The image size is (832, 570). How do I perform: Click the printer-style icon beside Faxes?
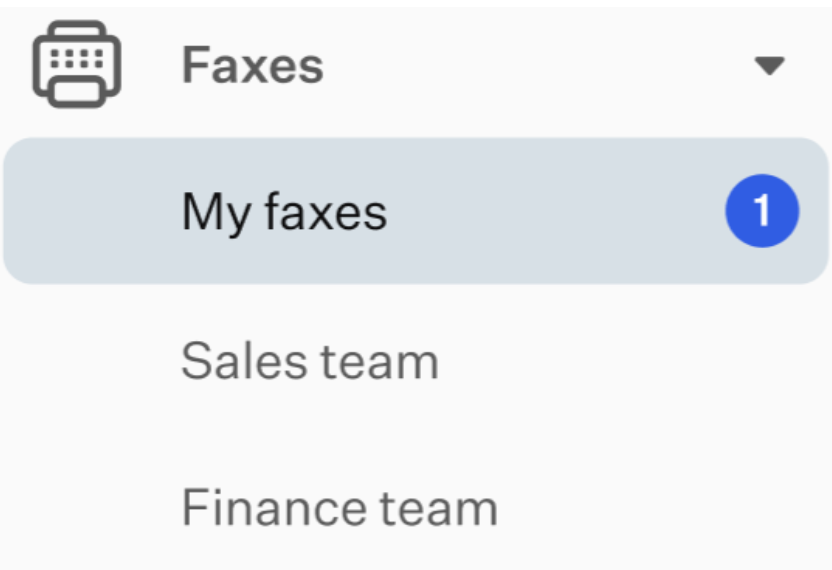(77, 64)
